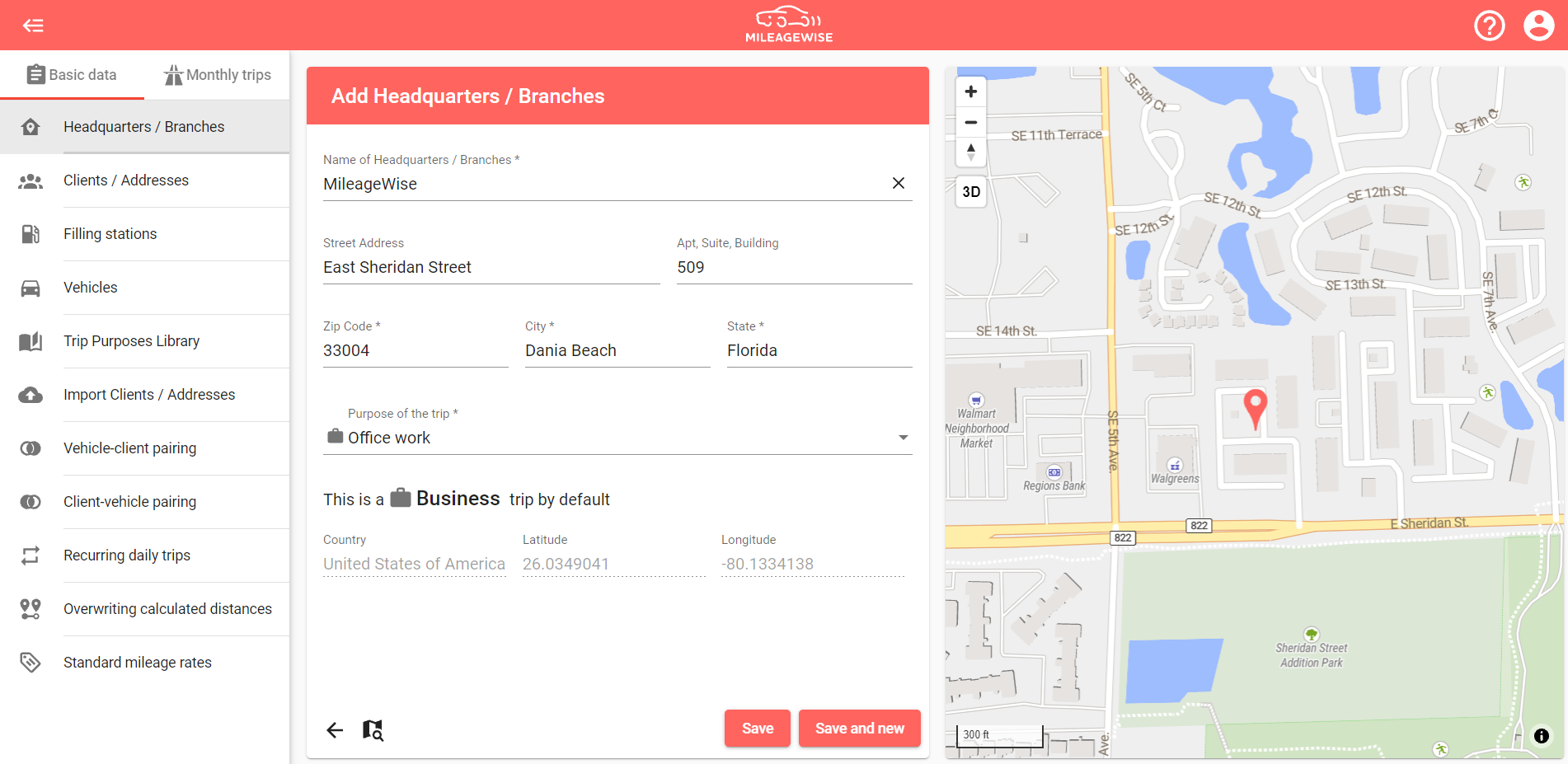Edit the Apt, Suite, Building field
This screenshot has height=764, width=1568.
[x=794, y=267]
